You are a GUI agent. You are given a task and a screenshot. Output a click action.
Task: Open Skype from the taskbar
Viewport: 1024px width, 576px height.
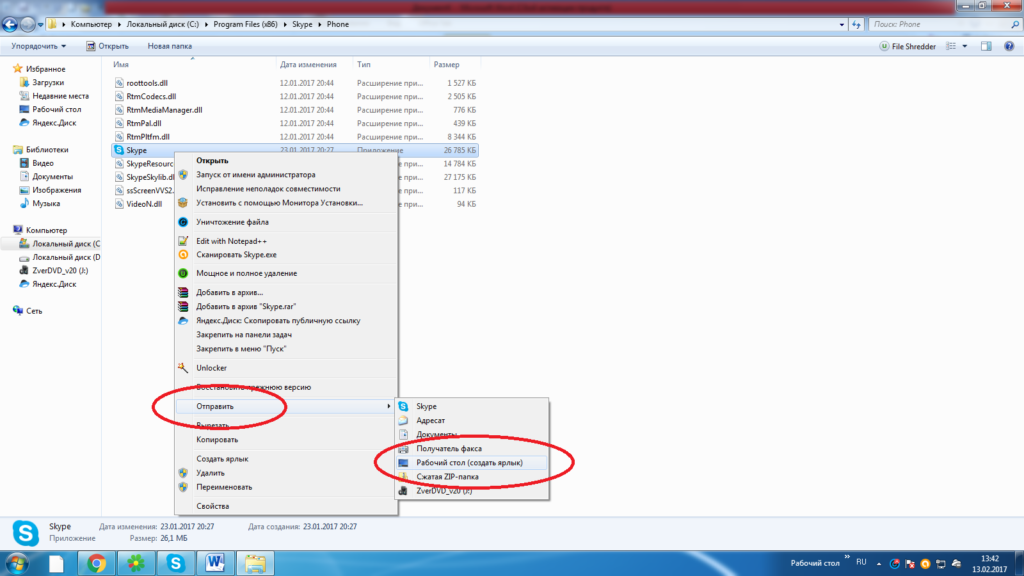[176, 563]
